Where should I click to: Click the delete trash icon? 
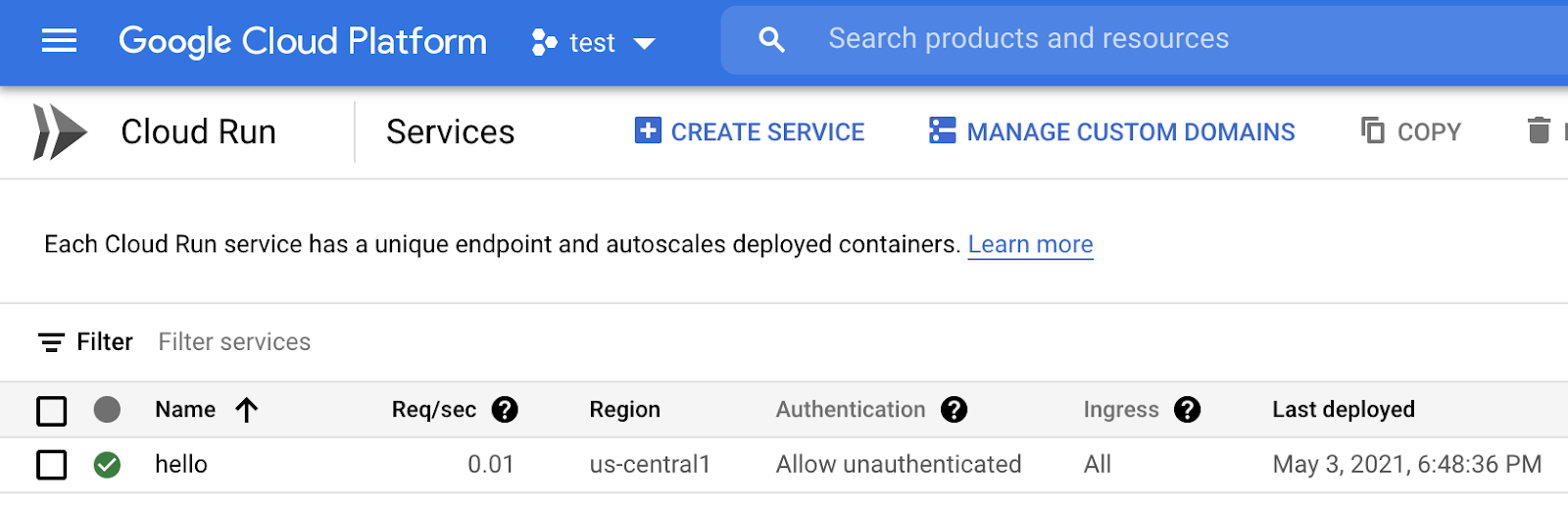[x=1539, y=130]
